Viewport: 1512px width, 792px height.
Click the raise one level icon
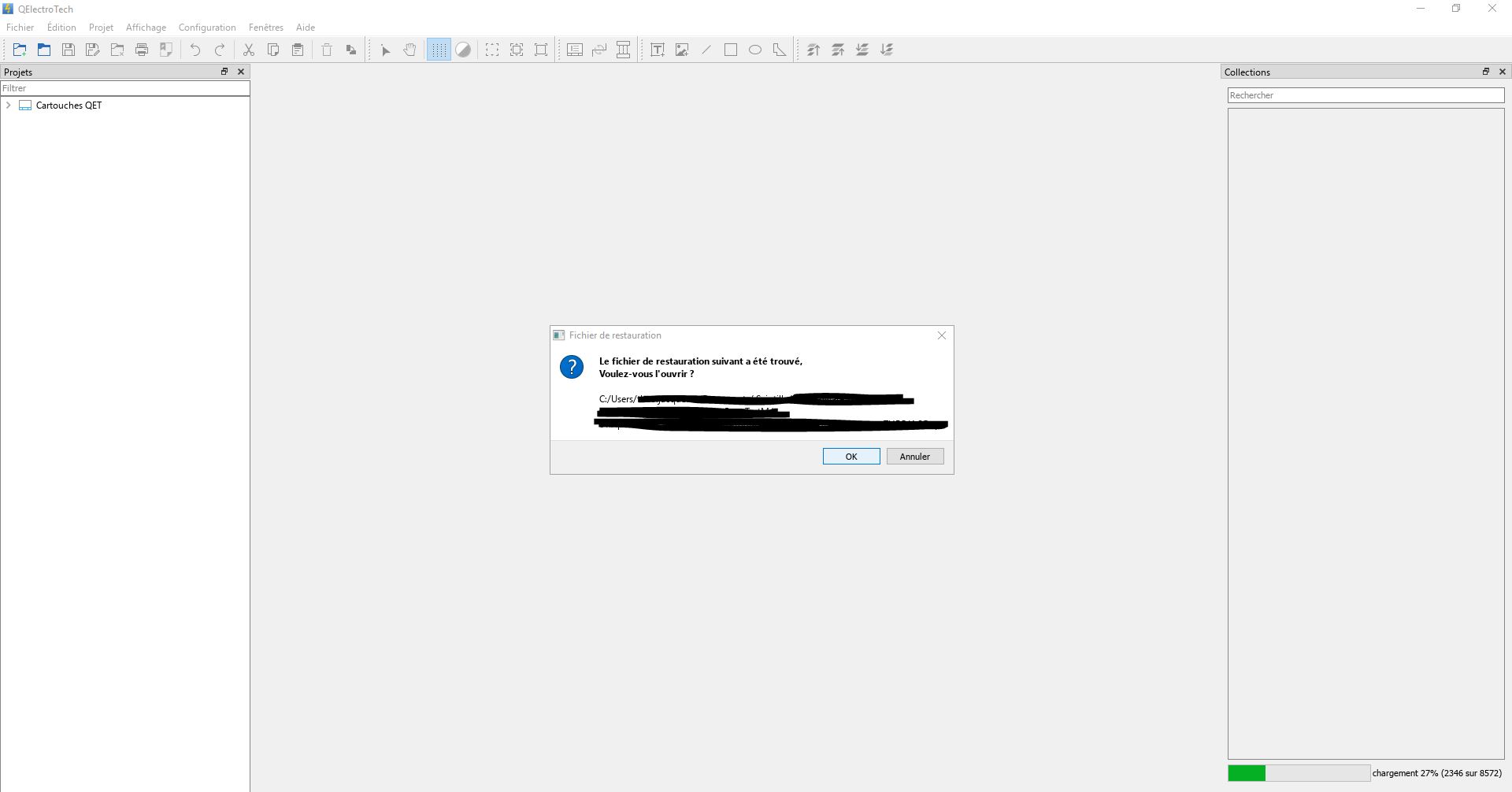click(838, 50)
